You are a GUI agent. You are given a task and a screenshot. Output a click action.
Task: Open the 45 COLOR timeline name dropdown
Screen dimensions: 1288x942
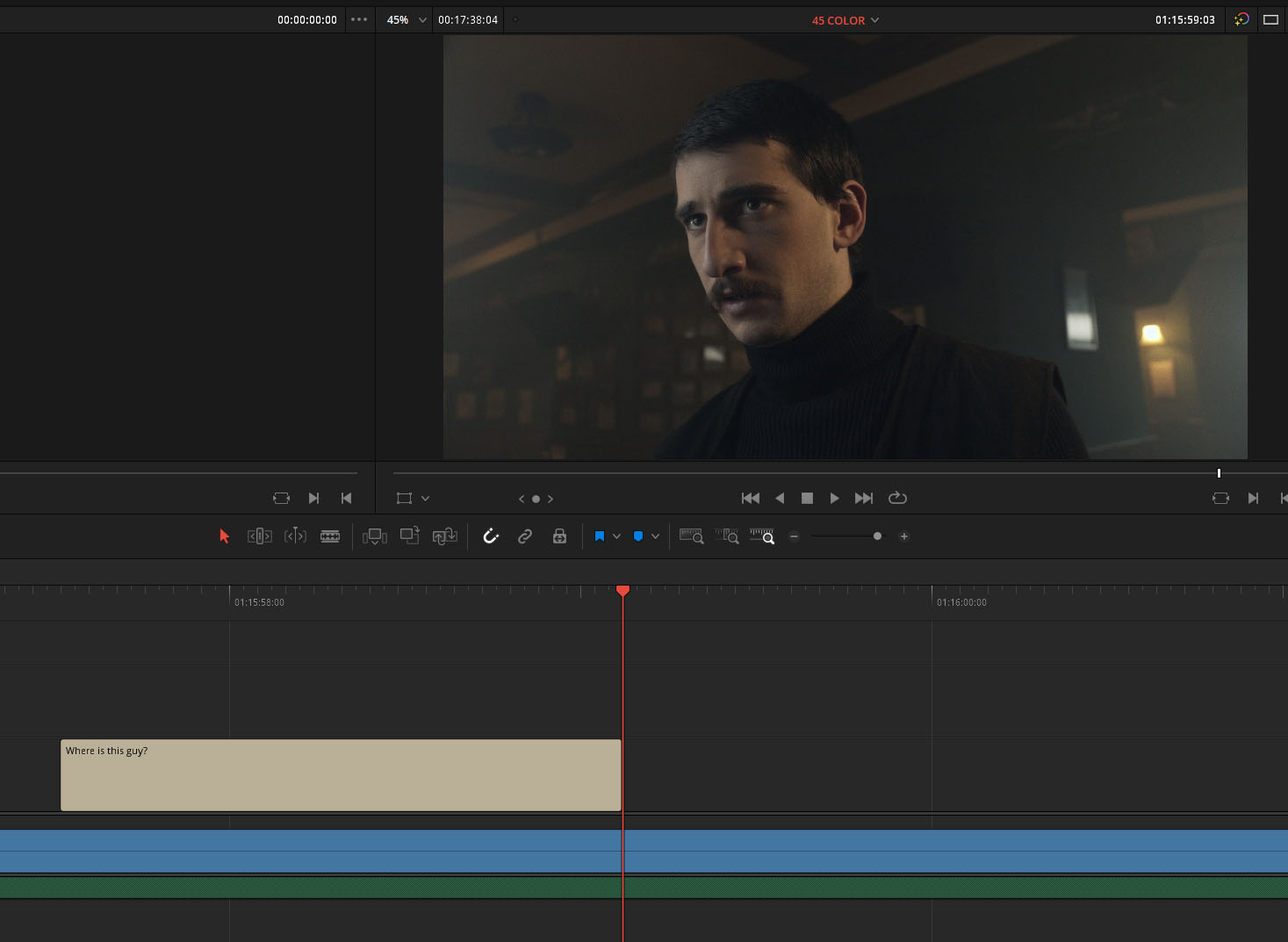click(845, 20)
